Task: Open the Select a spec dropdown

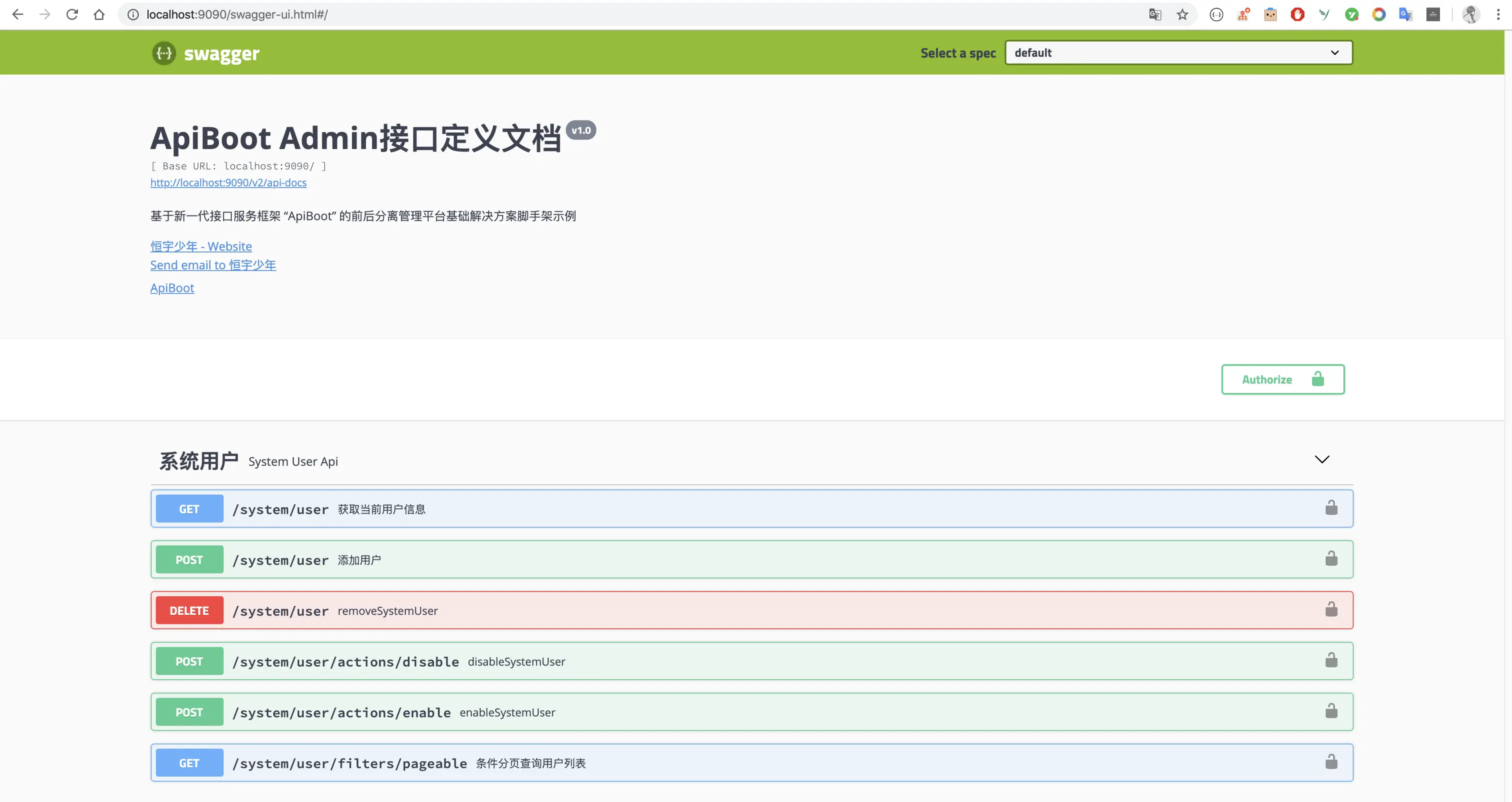Action: [1178, 53]
